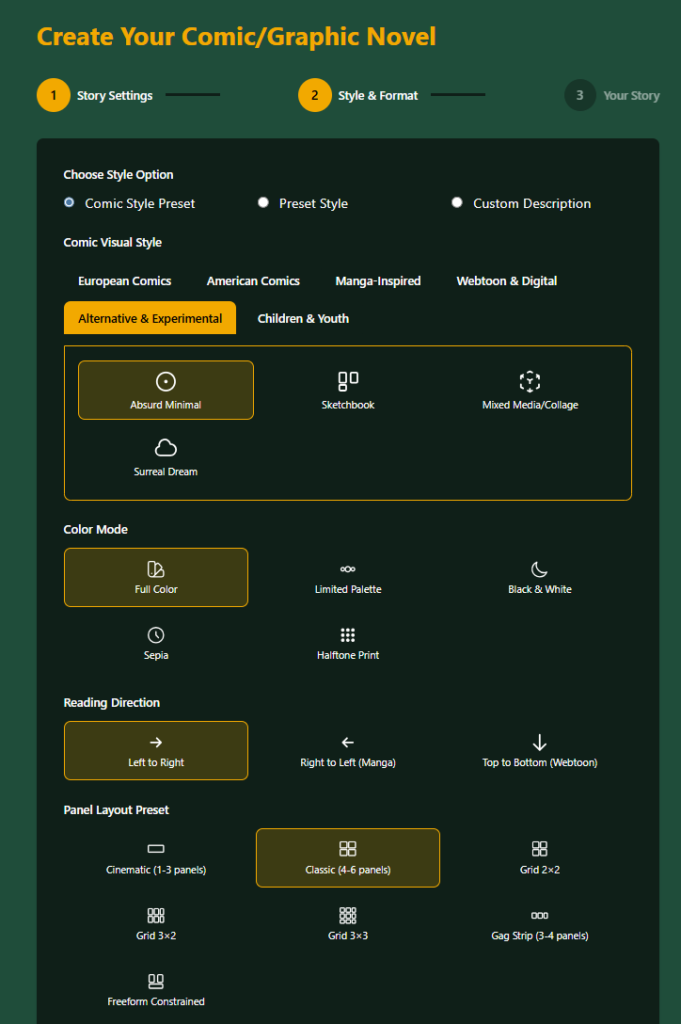Select the Black & White moon icon

point(539,569)
